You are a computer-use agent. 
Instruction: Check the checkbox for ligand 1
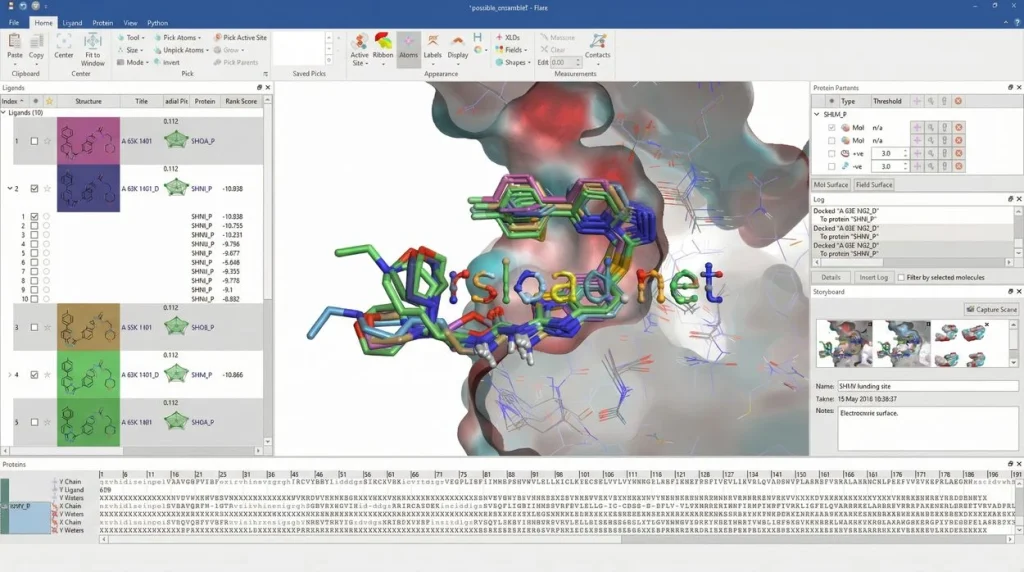coord(34,141)
